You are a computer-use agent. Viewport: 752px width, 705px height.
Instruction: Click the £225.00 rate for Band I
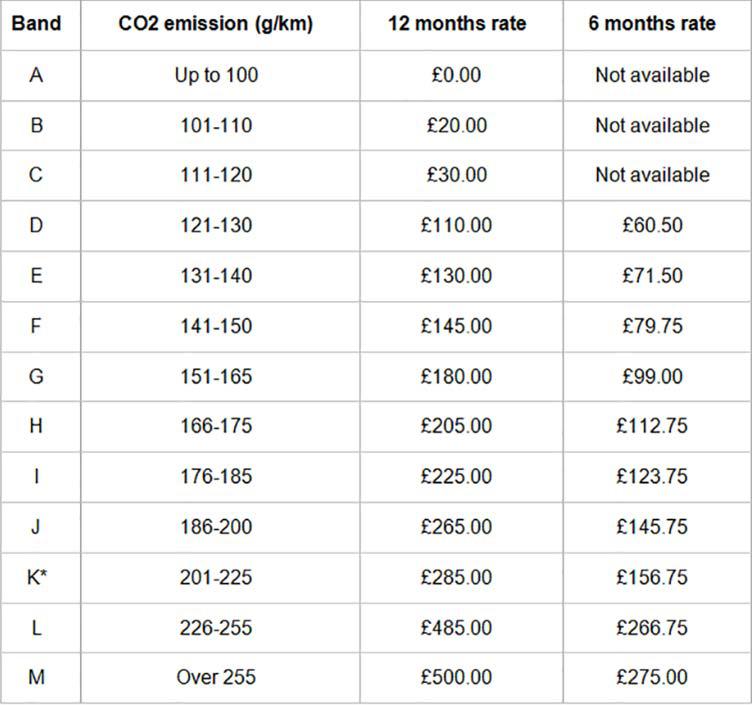[x=457, y=476]
